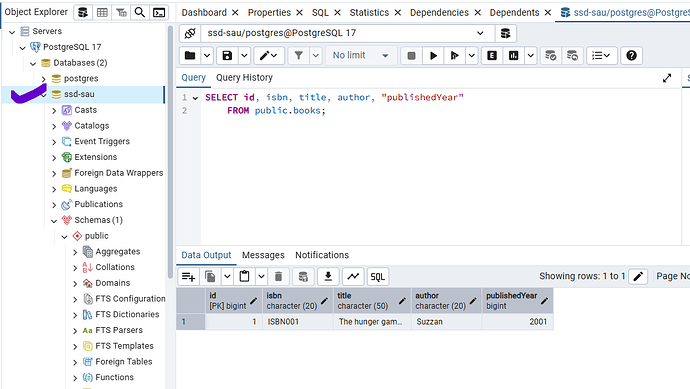
Task: Click the Commit transaction icon
Action: 551,55
